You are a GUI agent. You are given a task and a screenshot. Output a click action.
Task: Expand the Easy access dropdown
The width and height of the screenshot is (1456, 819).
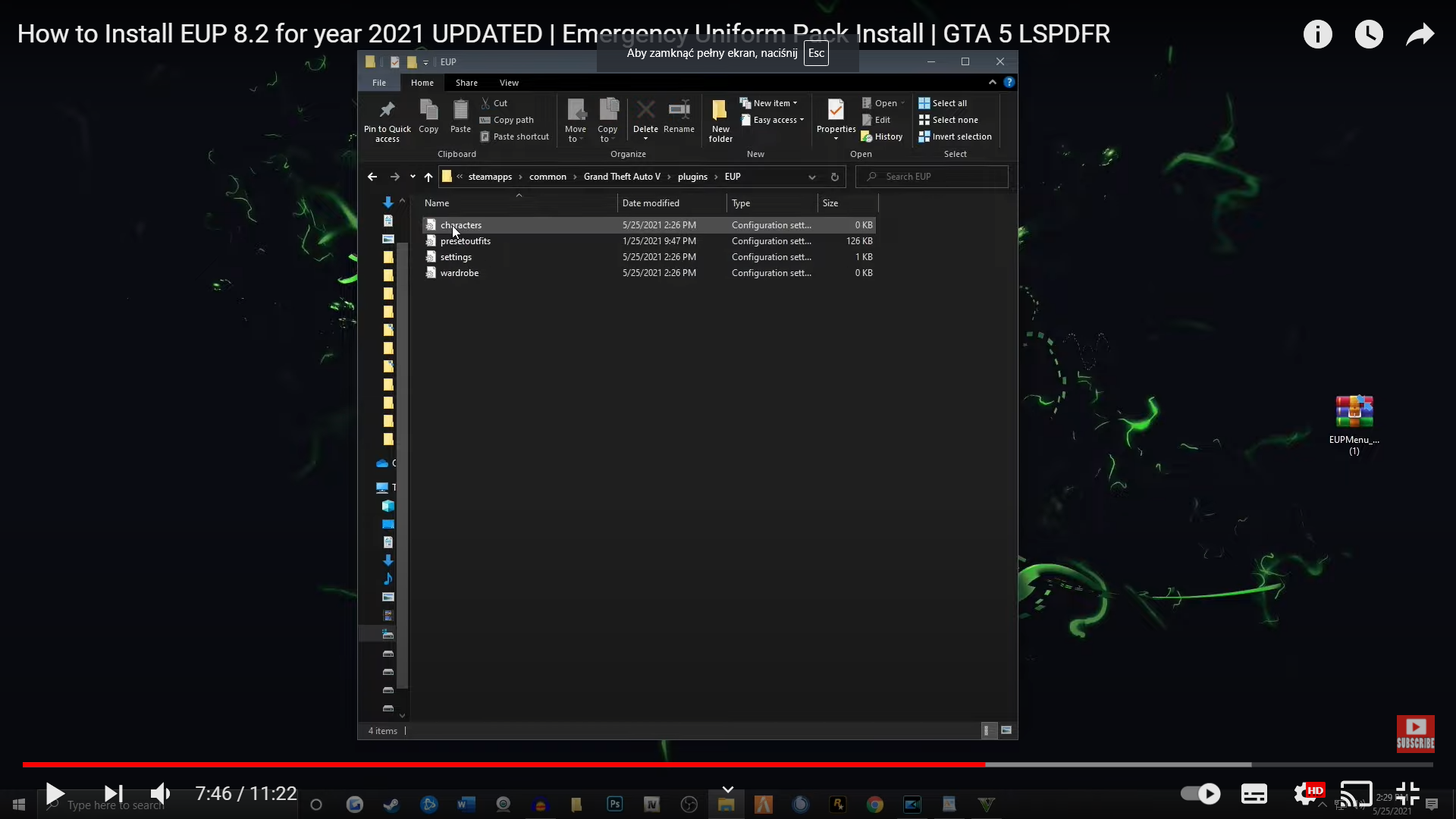click(777, 120)
